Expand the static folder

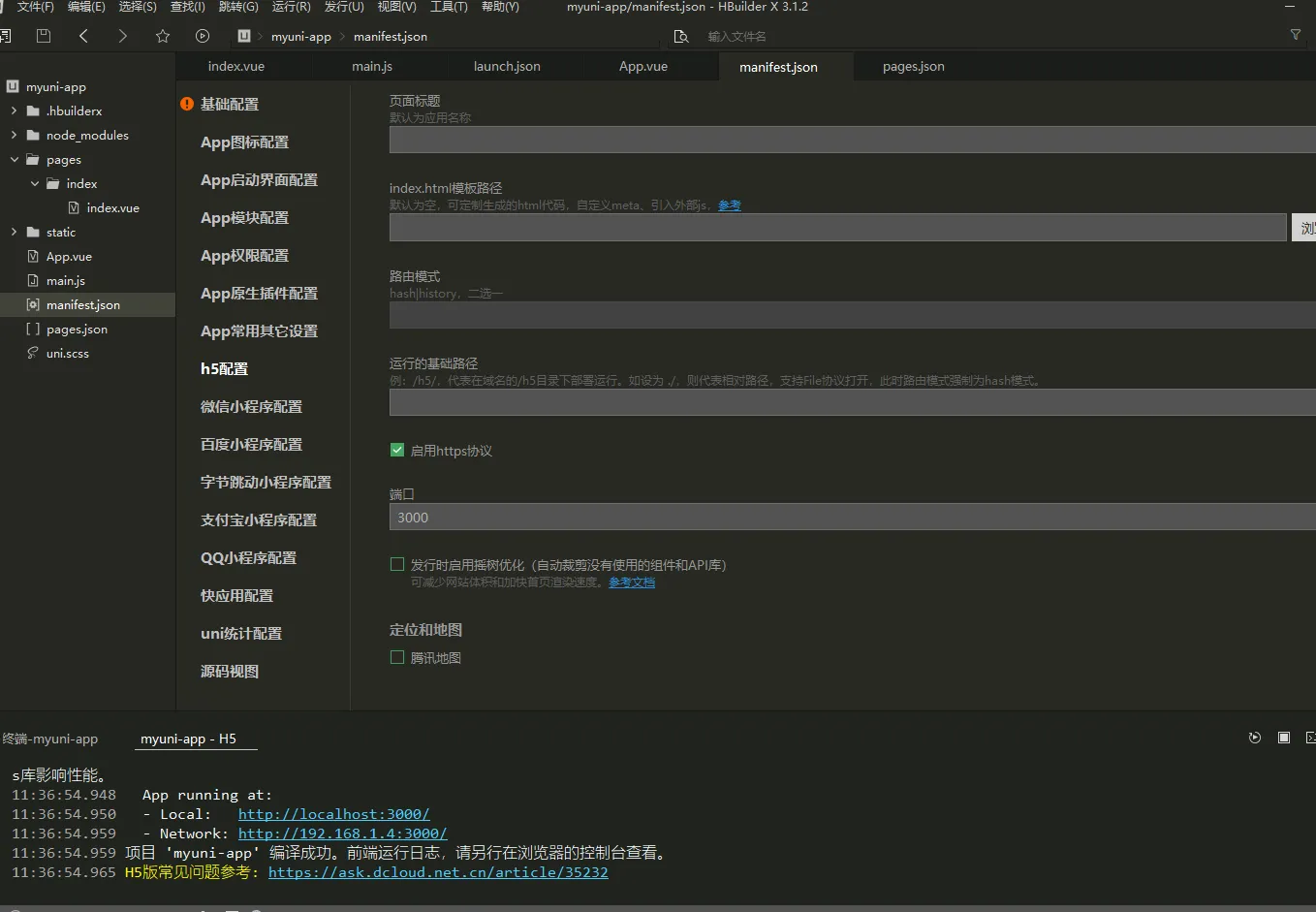pyautogui.click(x=14, y=232)
